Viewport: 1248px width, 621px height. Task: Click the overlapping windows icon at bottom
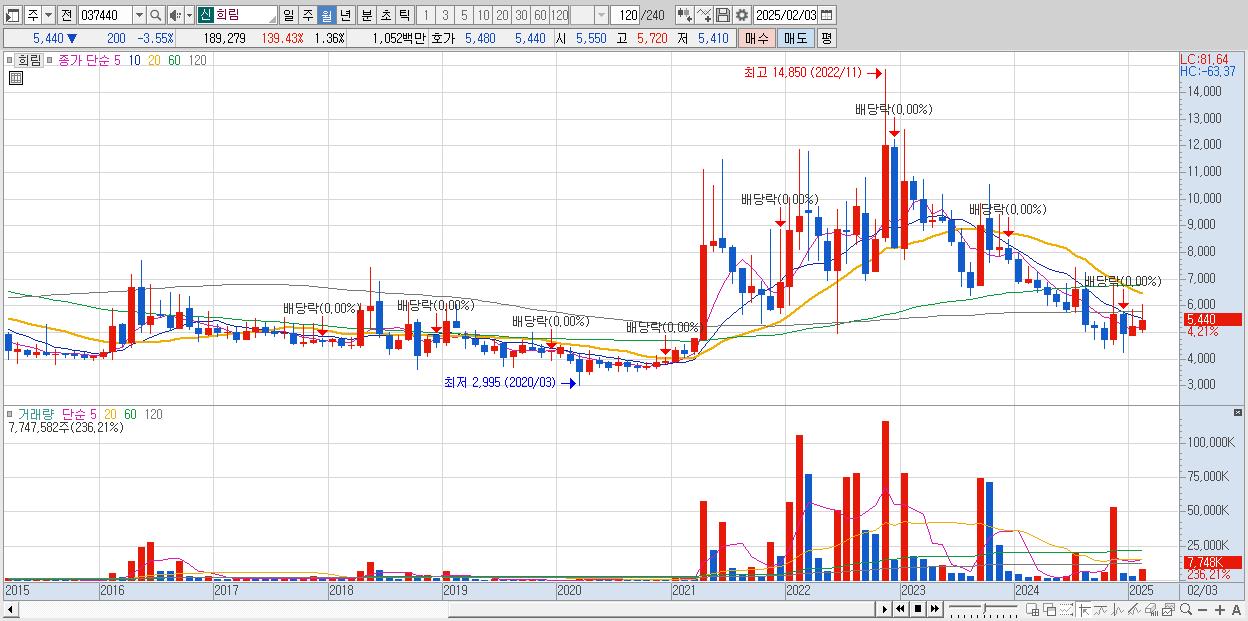pos(1050,610)
